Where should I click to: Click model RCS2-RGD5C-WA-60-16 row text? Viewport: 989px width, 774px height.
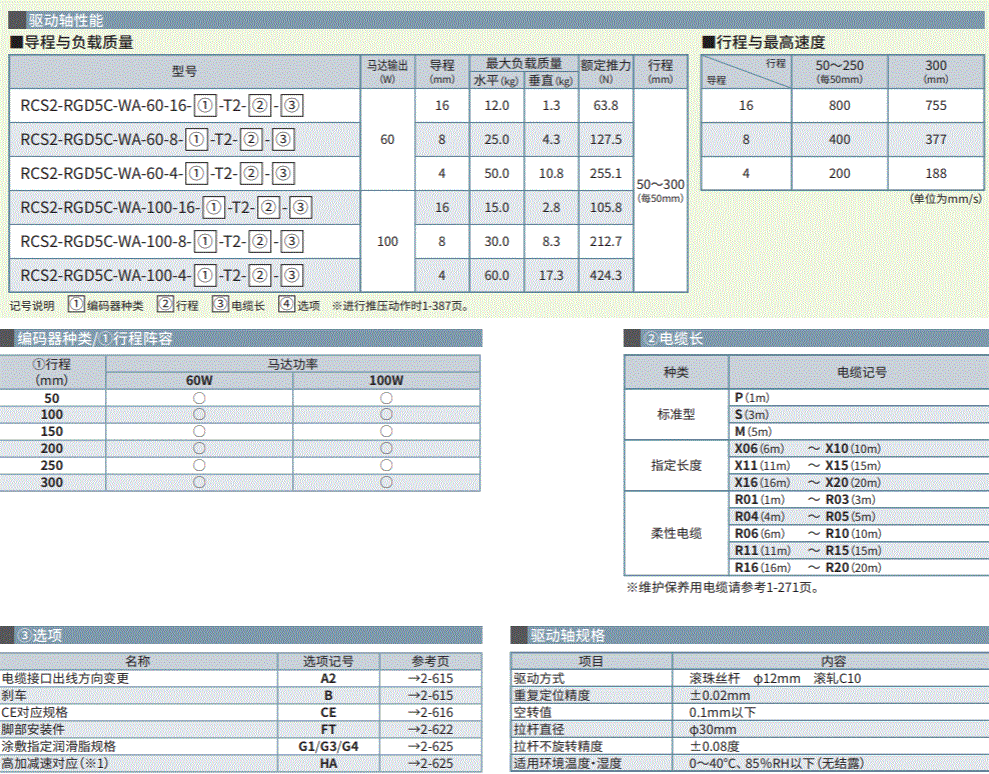pyautogui.click(x=161, y=105)
